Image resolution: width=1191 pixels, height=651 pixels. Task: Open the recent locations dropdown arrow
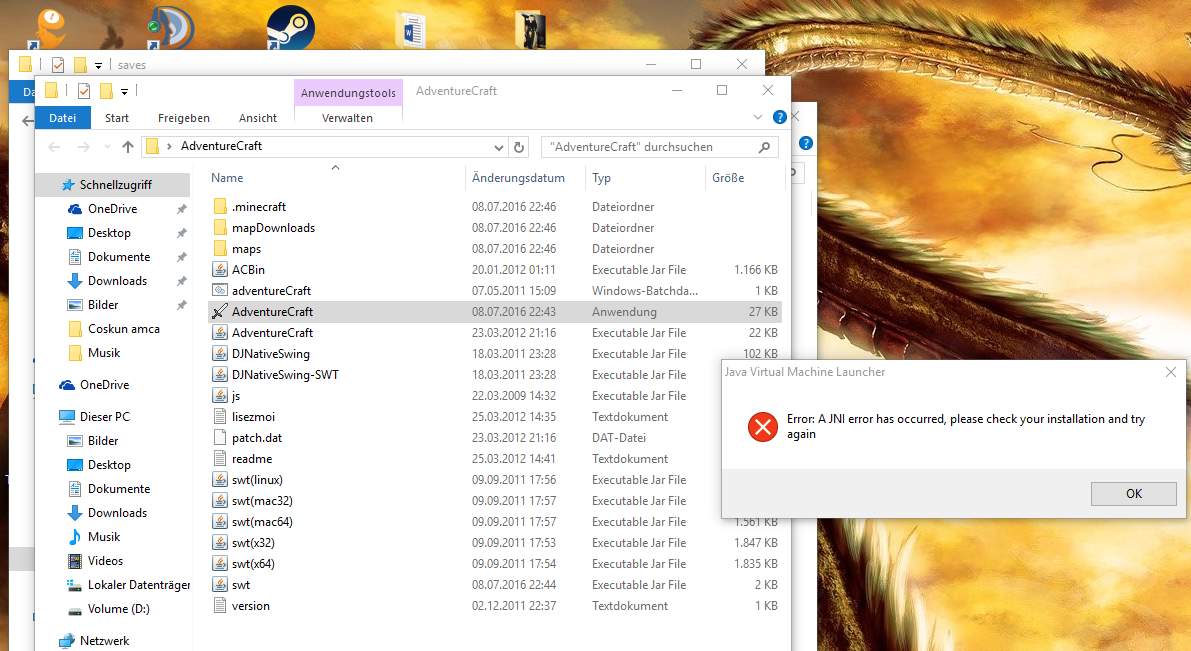coord(107,147)
